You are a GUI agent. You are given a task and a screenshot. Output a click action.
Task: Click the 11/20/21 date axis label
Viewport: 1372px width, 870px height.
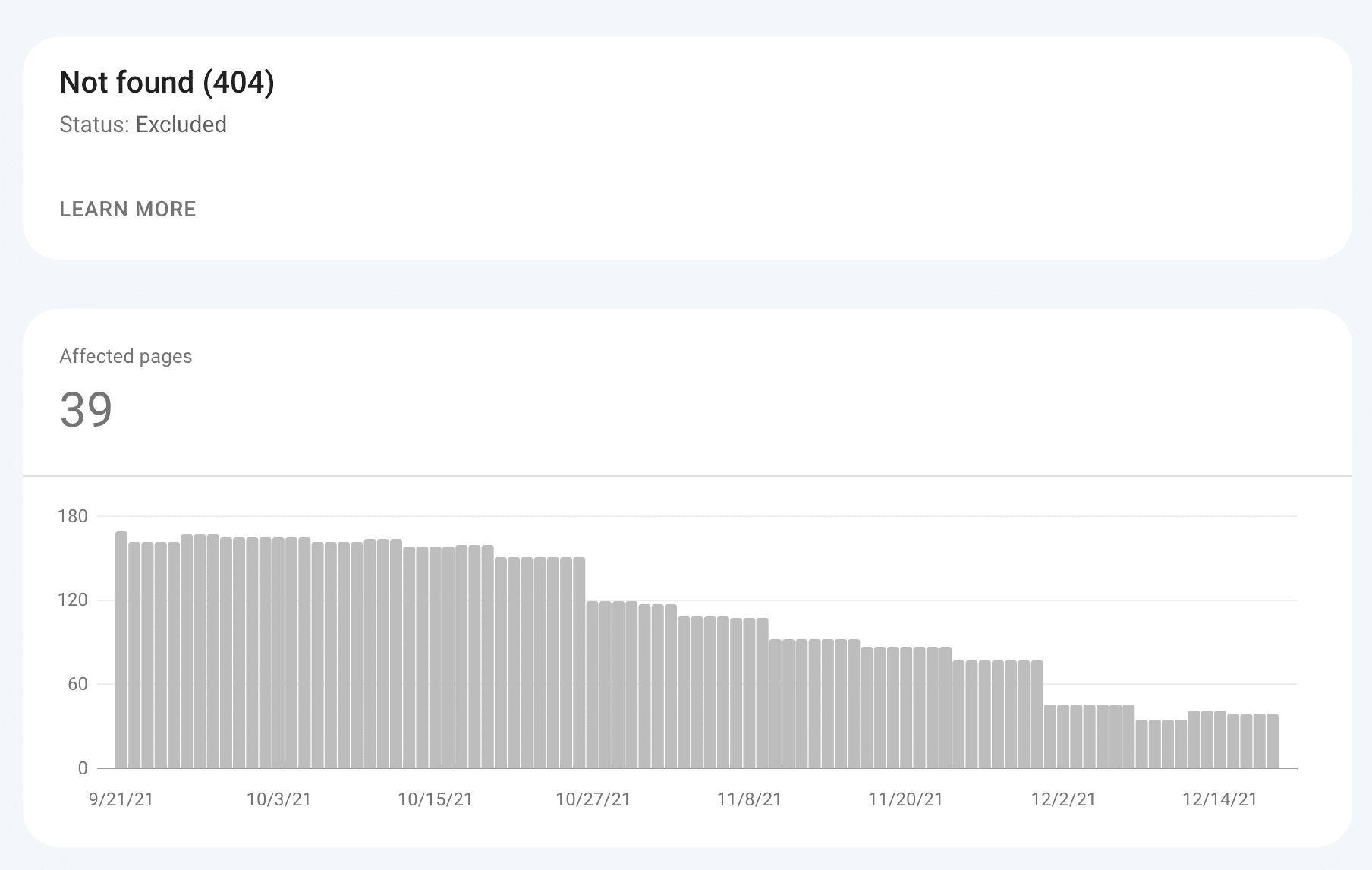click(x=905, y=799)
